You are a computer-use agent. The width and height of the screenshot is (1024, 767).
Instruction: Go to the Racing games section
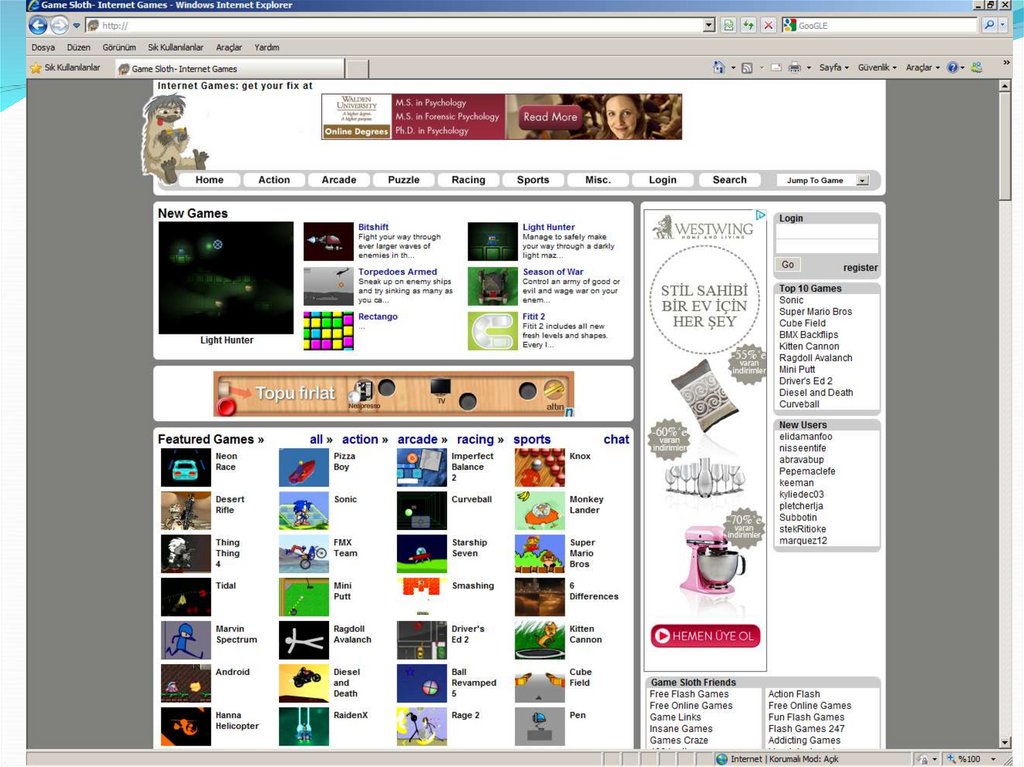pyautogui.click(x=468, y=180)
